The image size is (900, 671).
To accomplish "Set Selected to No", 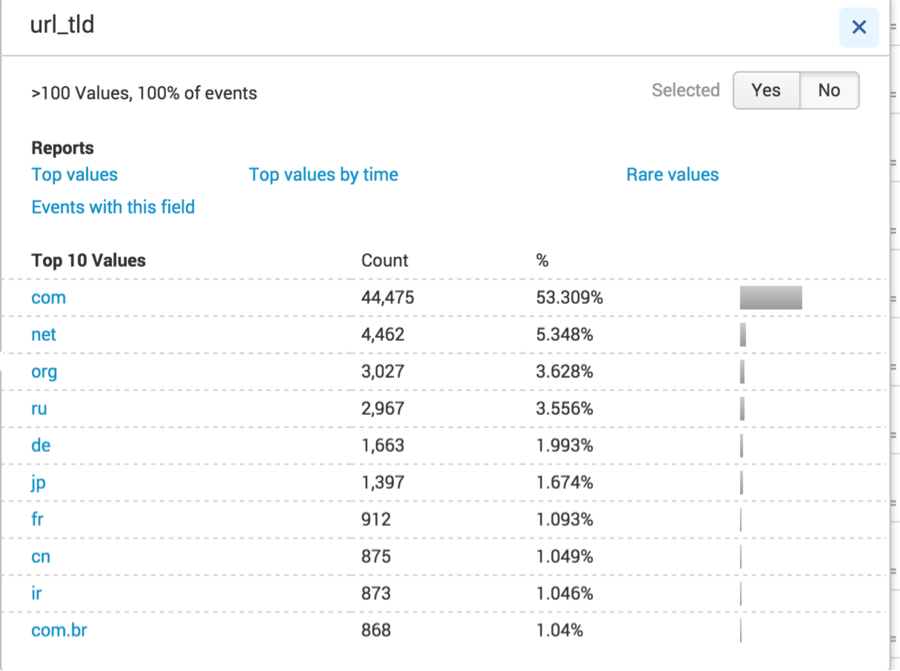I will click(x=829, y=90).
